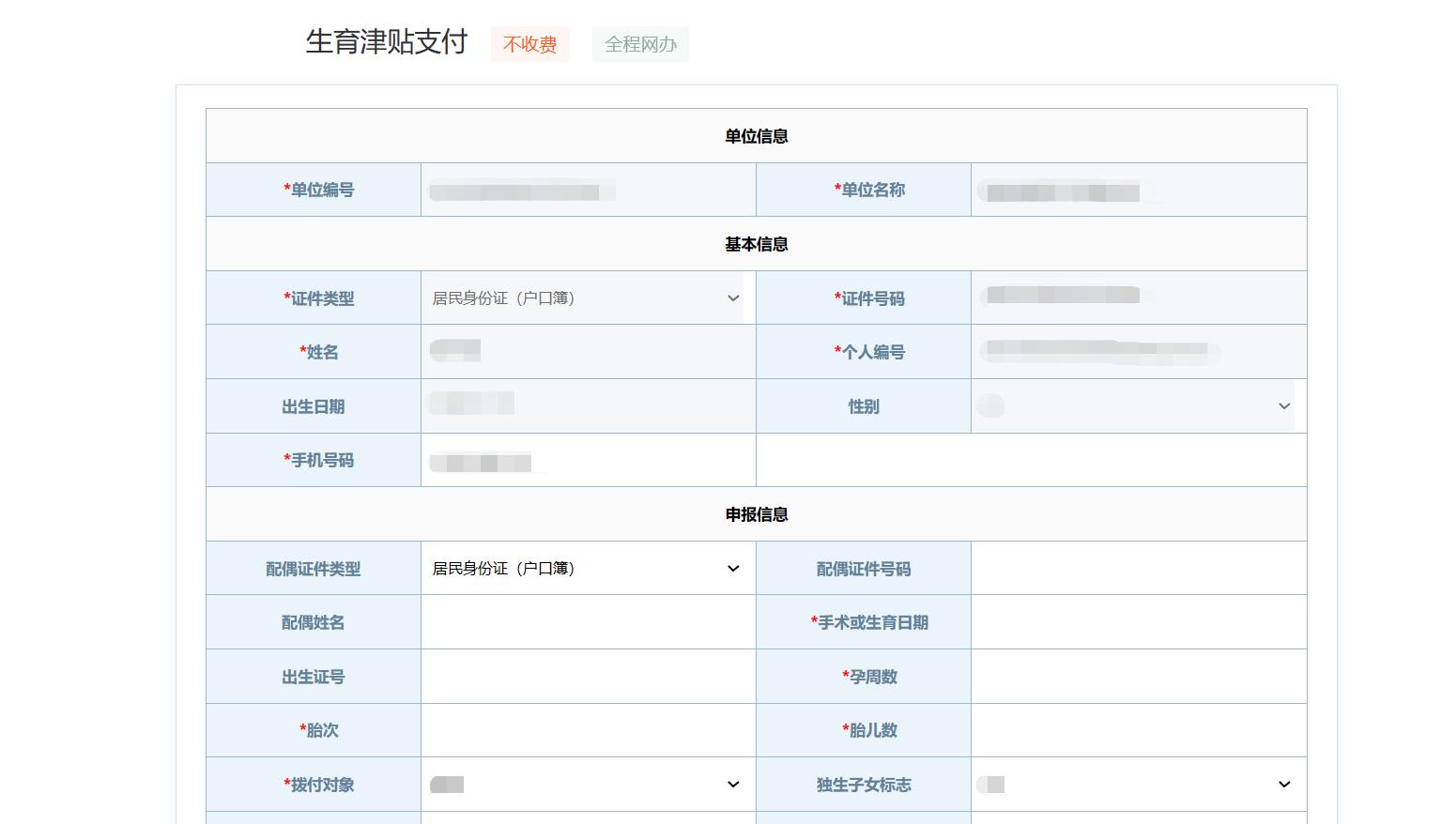Click the 单位信息 section header

point(756,135)
